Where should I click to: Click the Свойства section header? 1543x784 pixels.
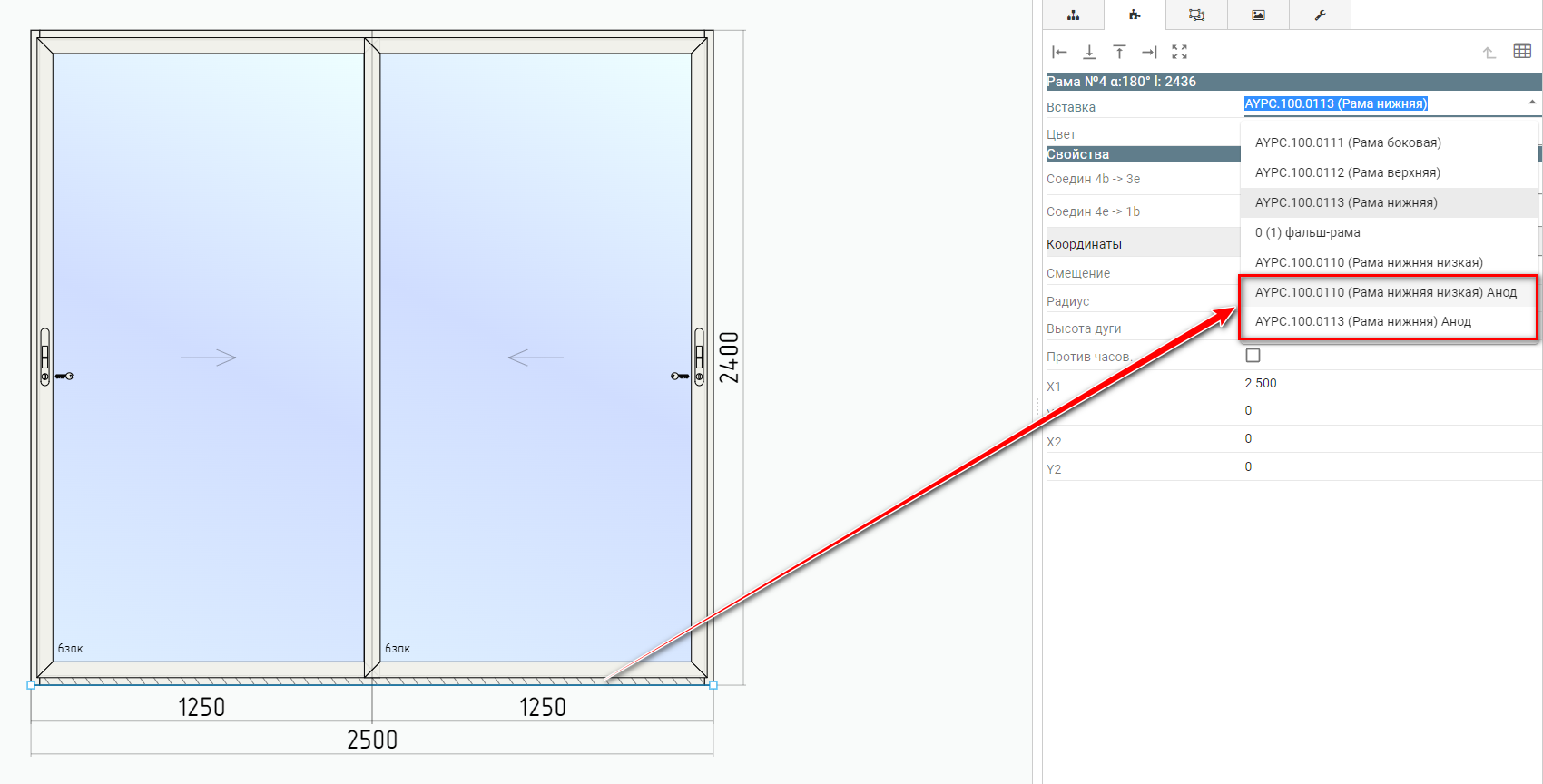1144,154
